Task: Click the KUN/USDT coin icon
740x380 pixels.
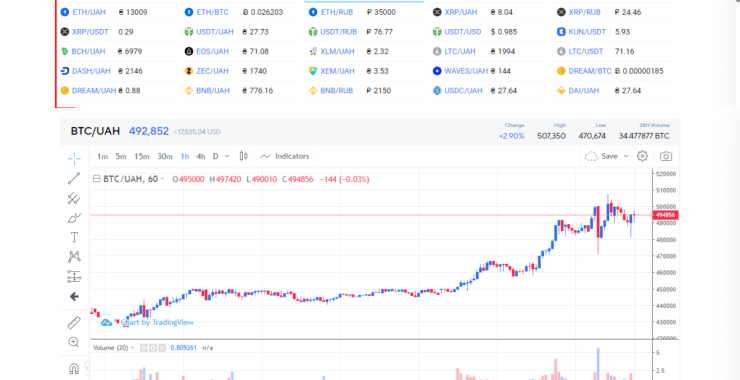Action: point(561,32)
